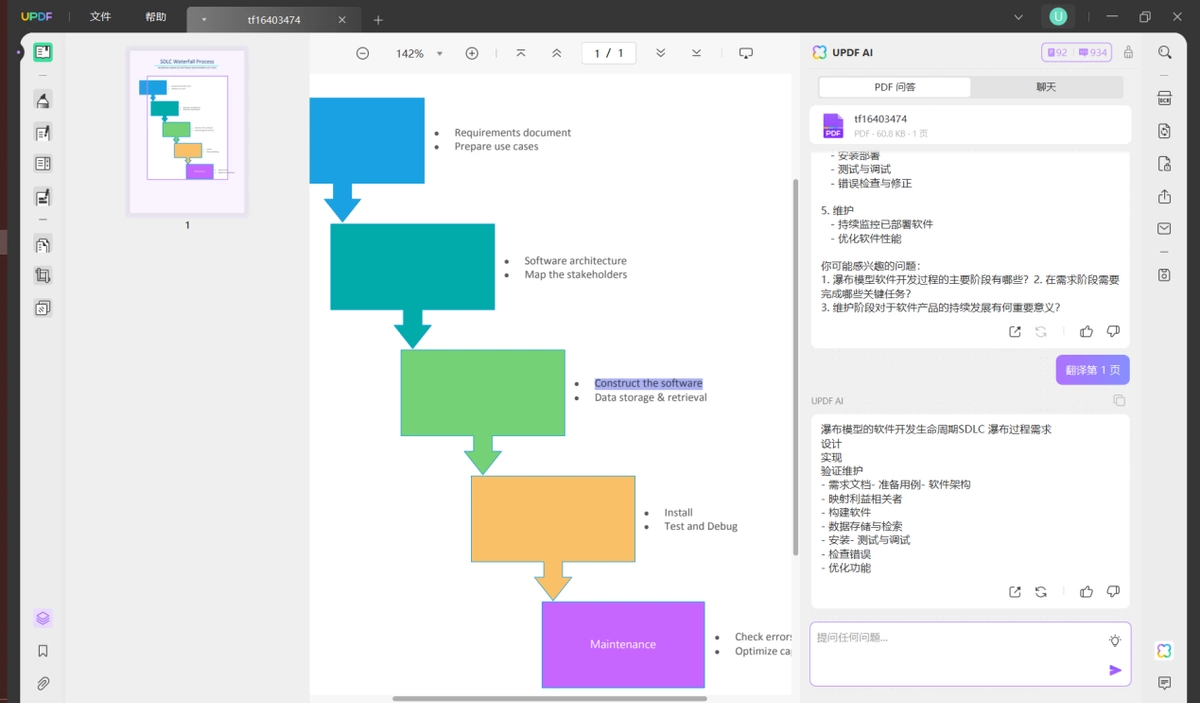The height and width of the screenshot is (703, 1200).
Task: Start slideshow presentation mode icon
Action: pyautogui.click(x=746, y=53)
